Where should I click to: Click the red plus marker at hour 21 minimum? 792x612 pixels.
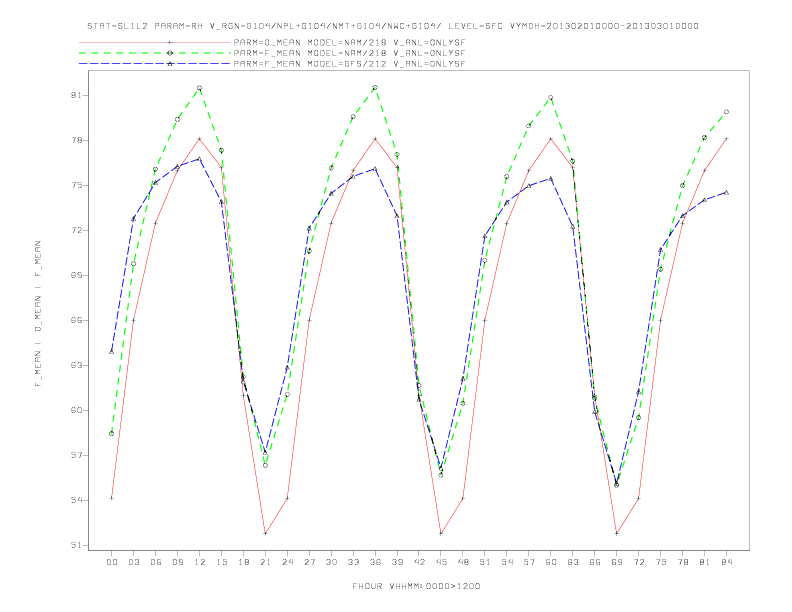(x=265, y=533)
